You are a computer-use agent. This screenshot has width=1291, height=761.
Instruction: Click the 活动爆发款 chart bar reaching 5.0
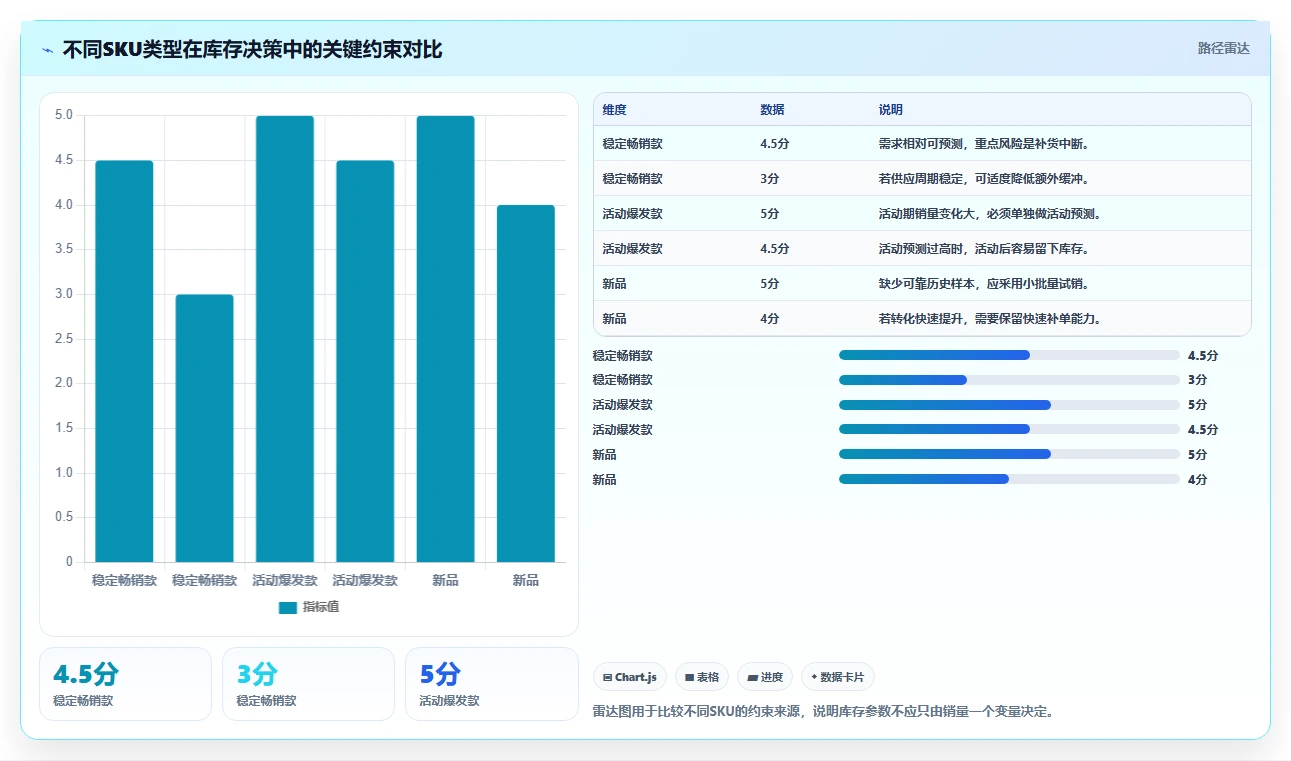[285, 339]
